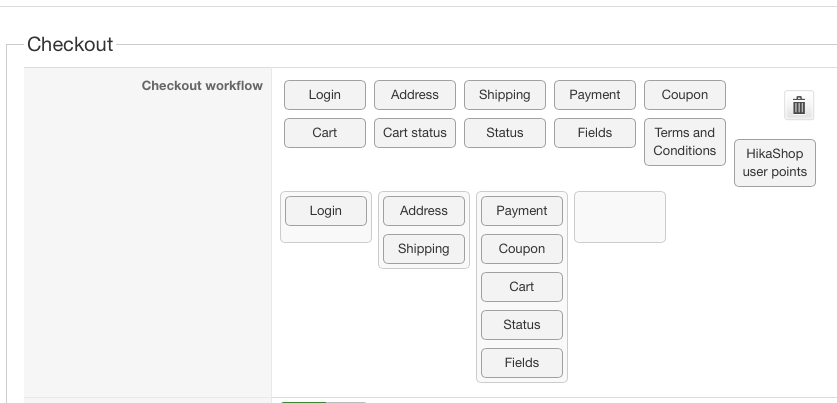The width and height of the screenshot is (837, 403).
Task: Select the Login block in available list
Action: 325,95
